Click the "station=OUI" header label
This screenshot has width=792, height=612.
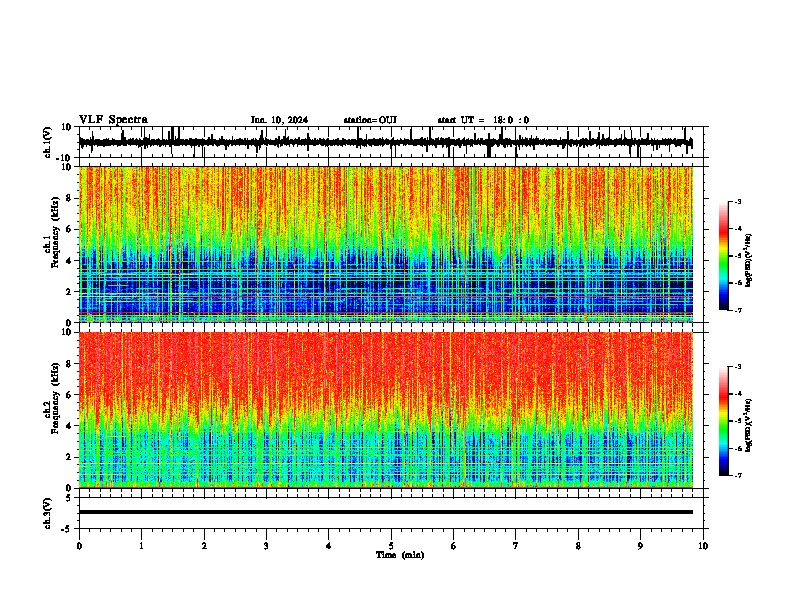coord(370,120)
